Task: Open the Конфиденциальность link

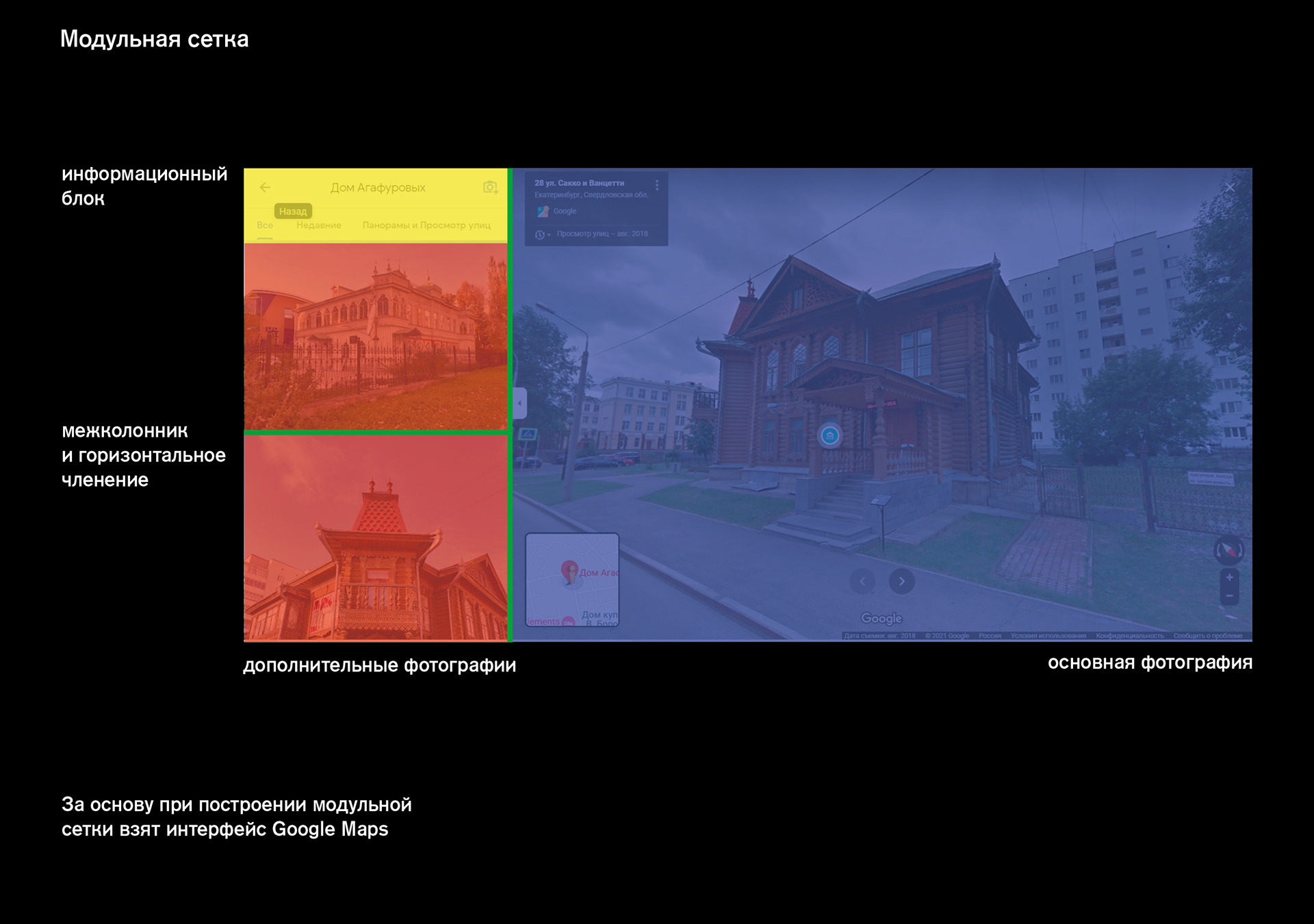Action: [x=1129, y=636]
